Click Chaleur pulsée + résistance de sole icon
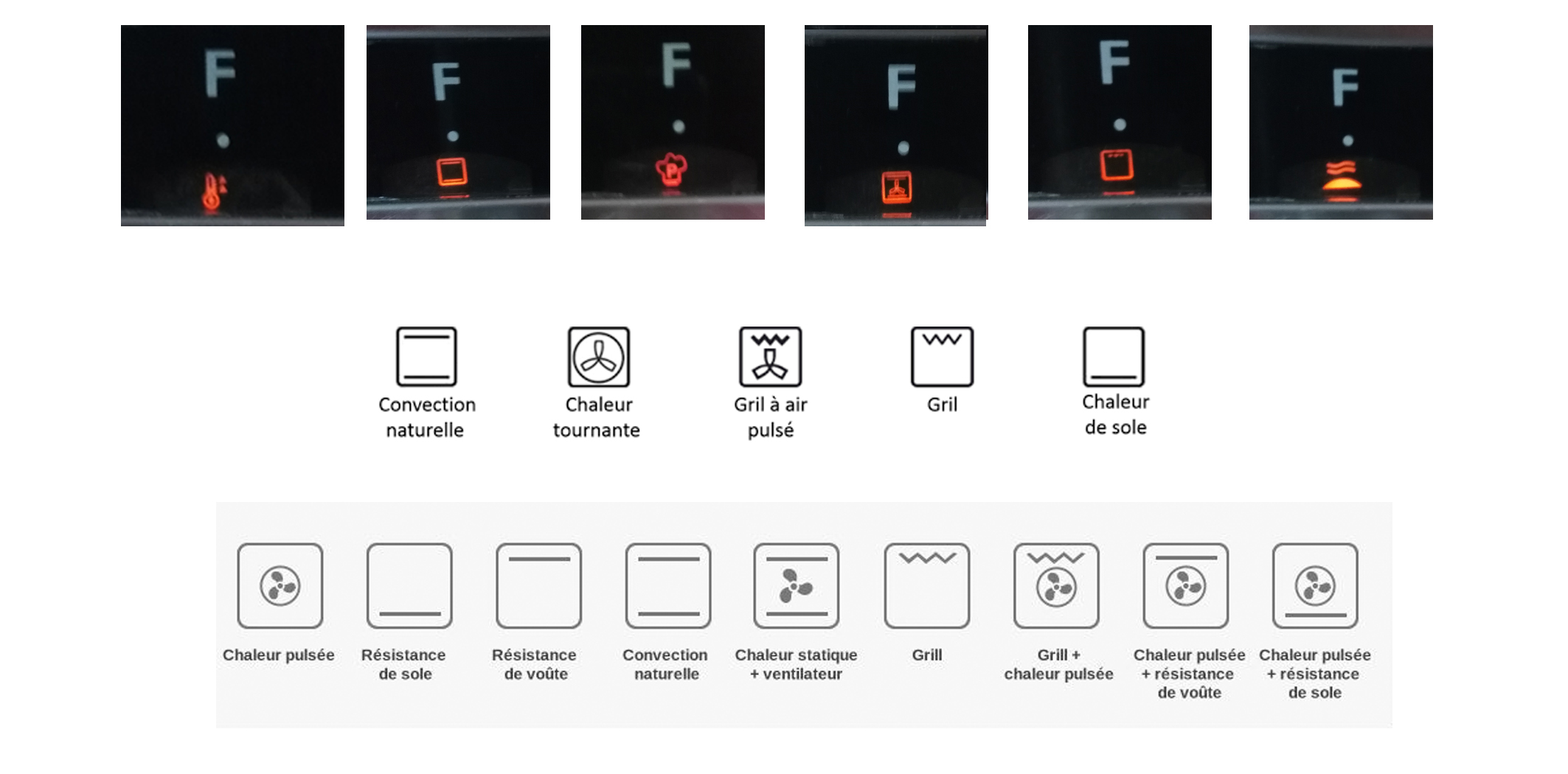 (1315, 586)
